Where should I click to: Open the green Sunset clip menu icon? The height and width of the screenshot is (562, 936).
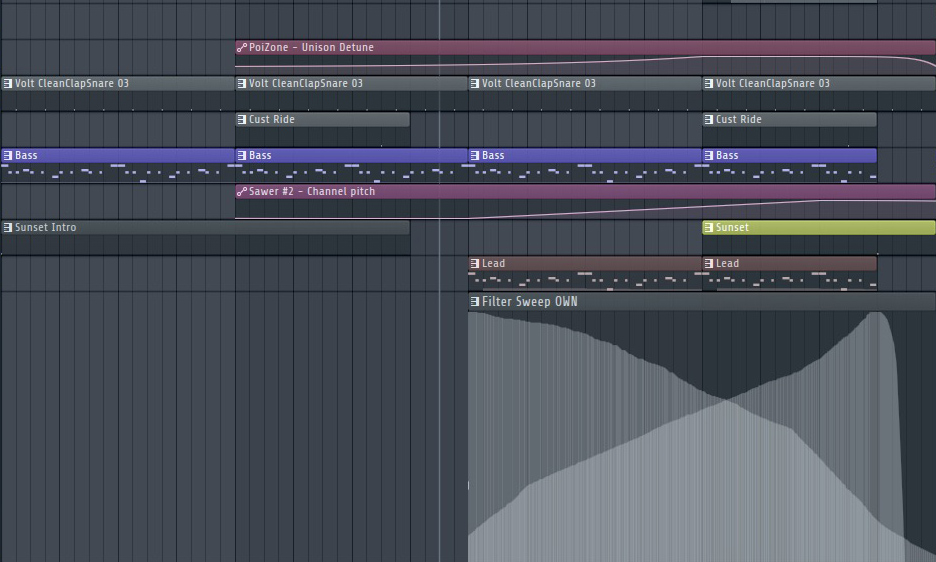point(709,228)
